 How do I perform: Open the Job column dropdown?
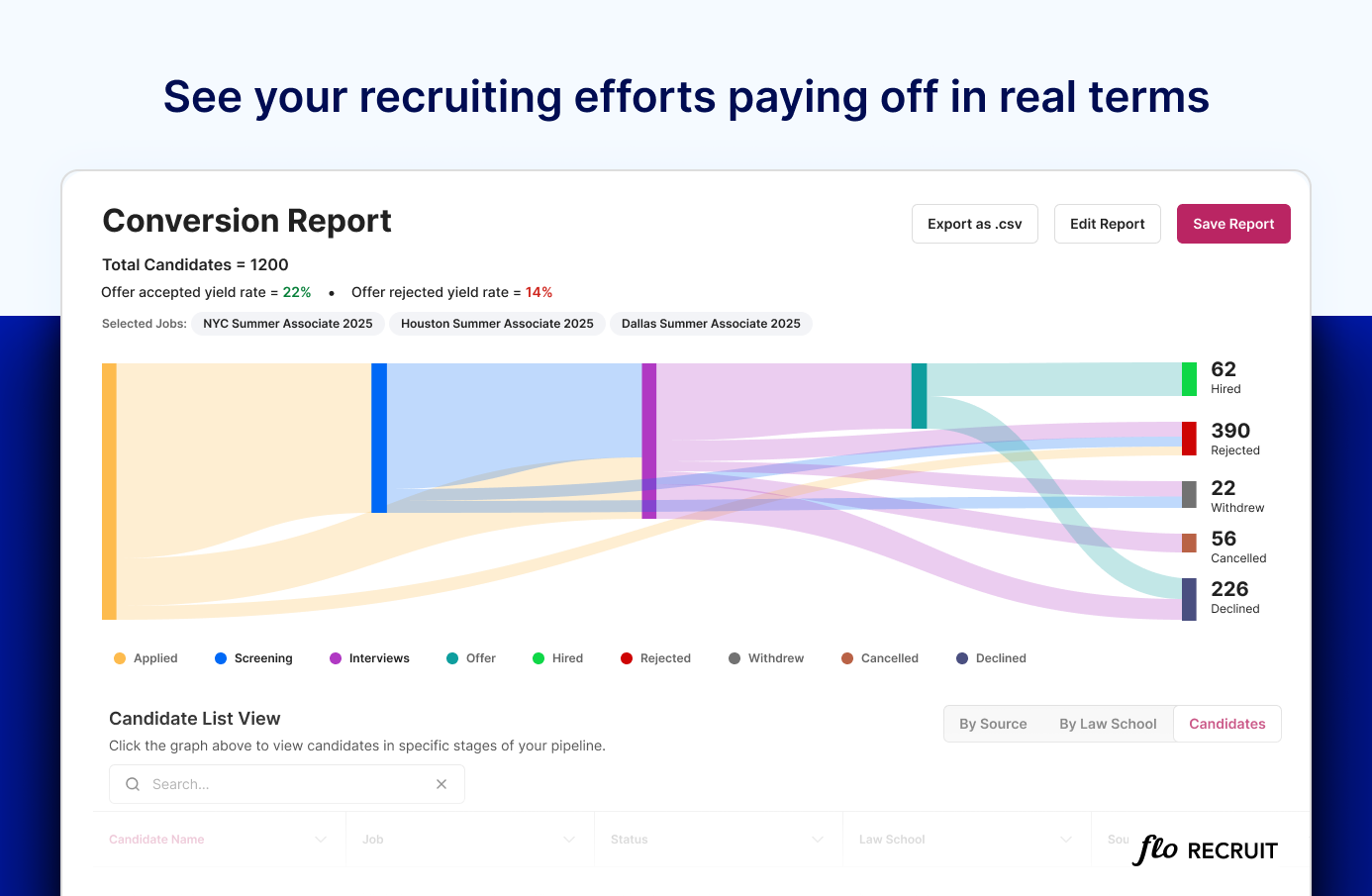[x=568, y=839]
